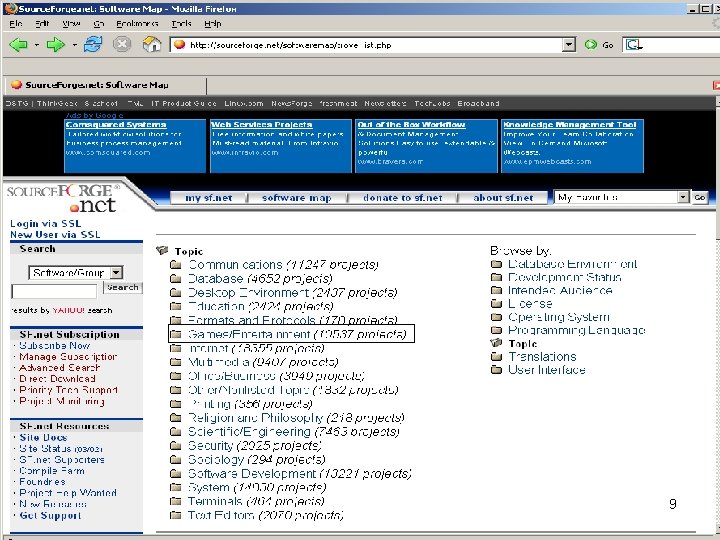Reload the page with the Refresh icon
Screen dimensions: 720x540
point(93,45)
